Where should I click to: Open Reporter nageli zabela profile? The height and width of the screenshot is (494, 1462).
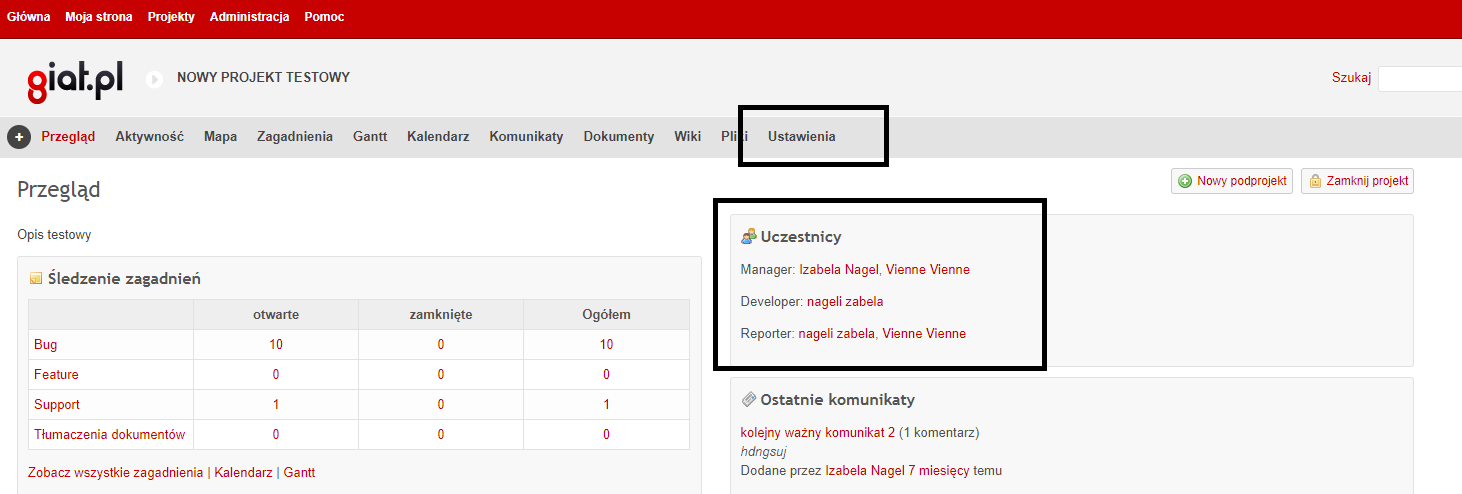click(837, 333)
